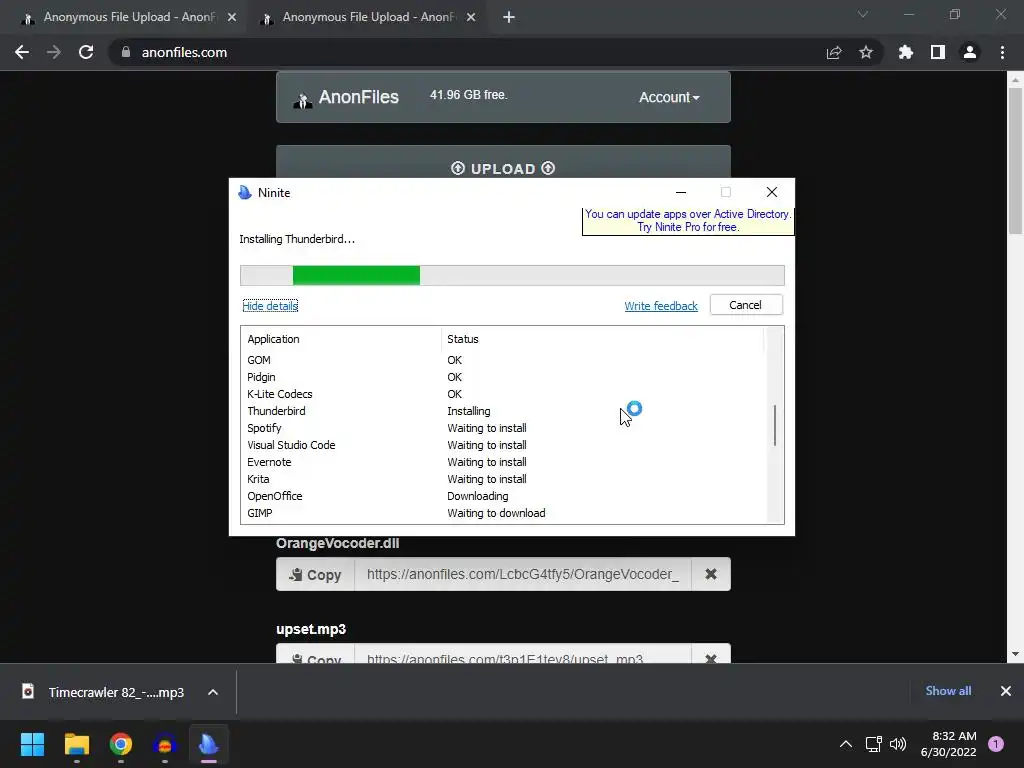Open the Chrome extensions puzzle icon
Viewport: 1024px width, 768px height.
tap(906, 52)
